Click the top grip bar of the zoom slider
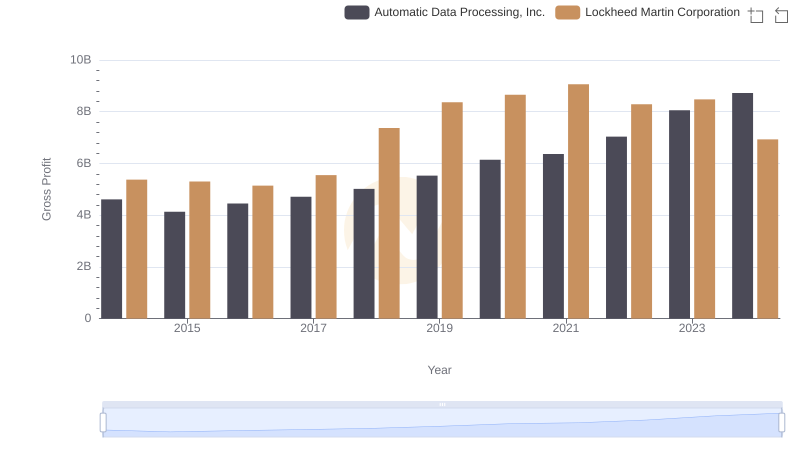This screenshot has height=461, width=800. (442, 404)
